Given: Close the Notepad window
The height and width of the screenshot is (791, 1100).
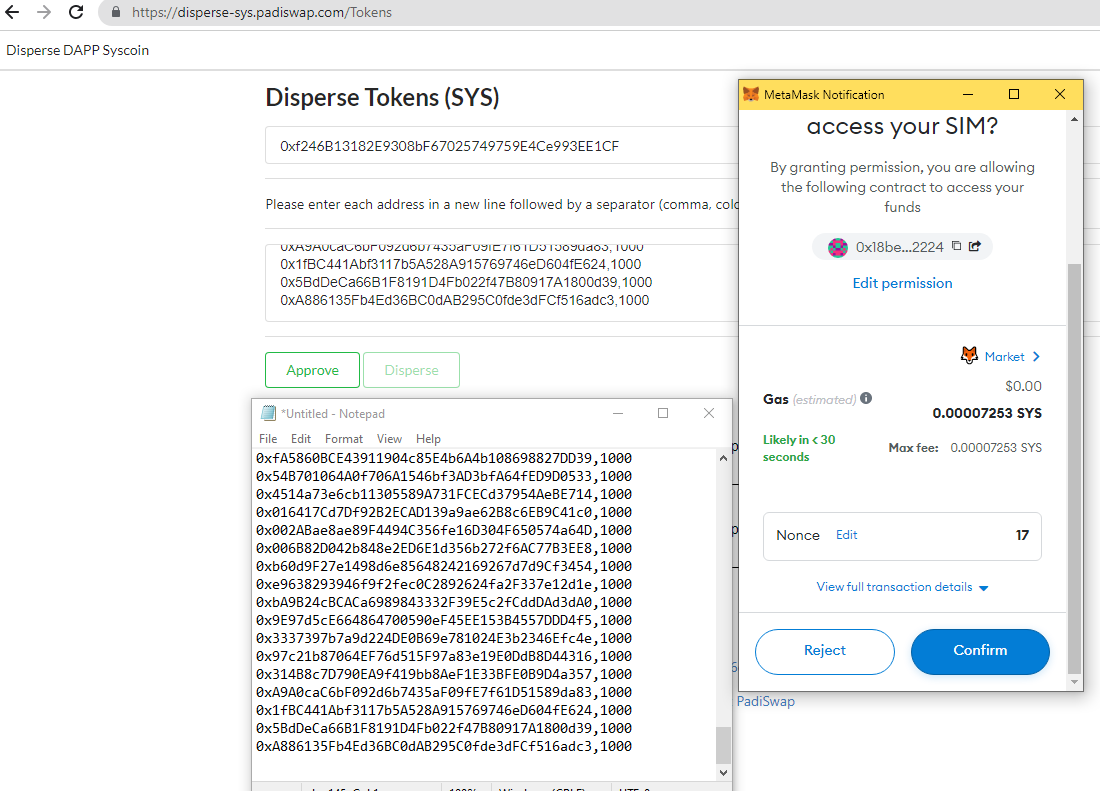Looking at the screenshot, I should coord(709,413).
